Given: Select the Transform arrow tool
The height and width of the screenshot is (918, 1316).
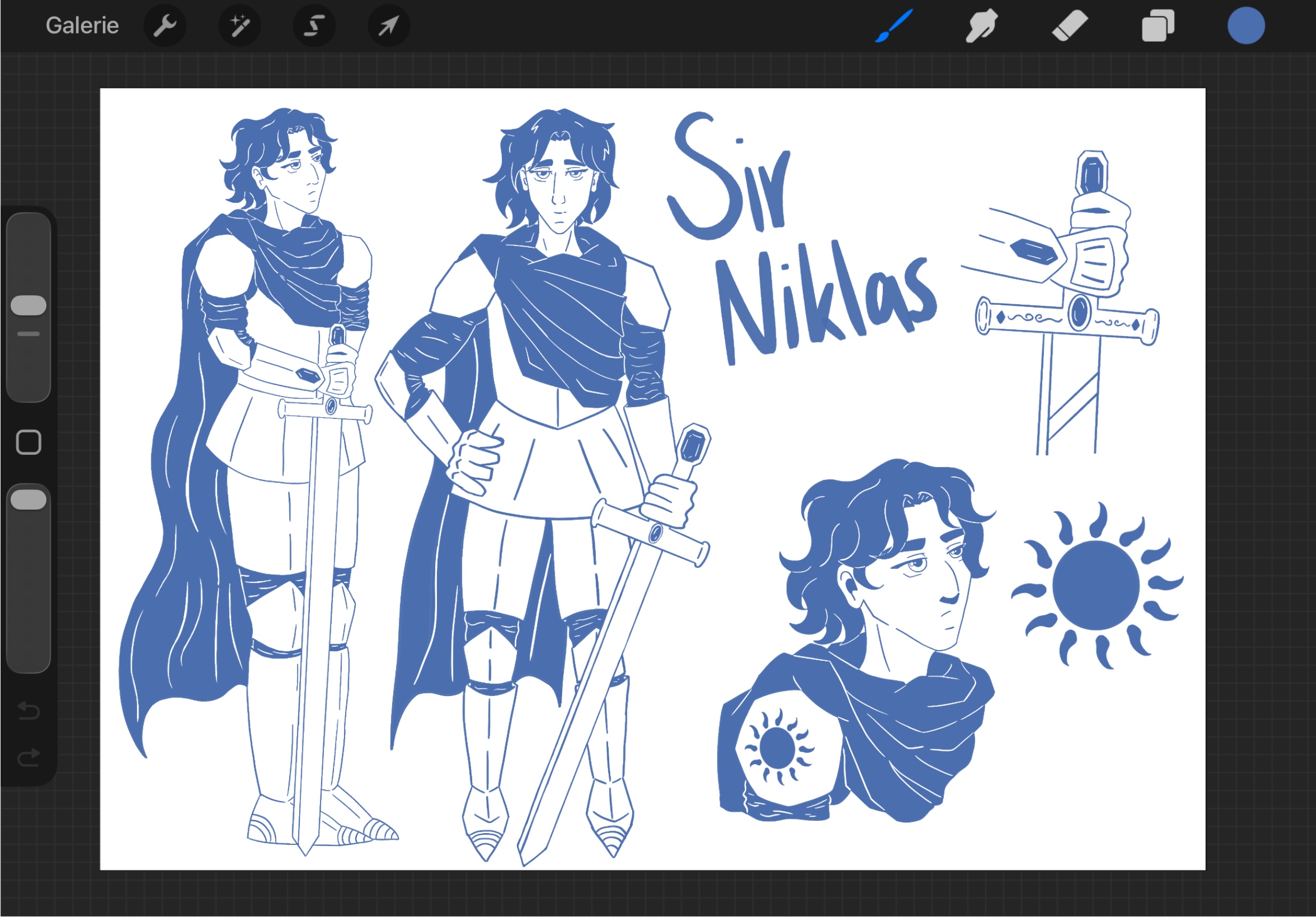Looking at the screenshot, I should pyautogui.click(x=388, y=26).
